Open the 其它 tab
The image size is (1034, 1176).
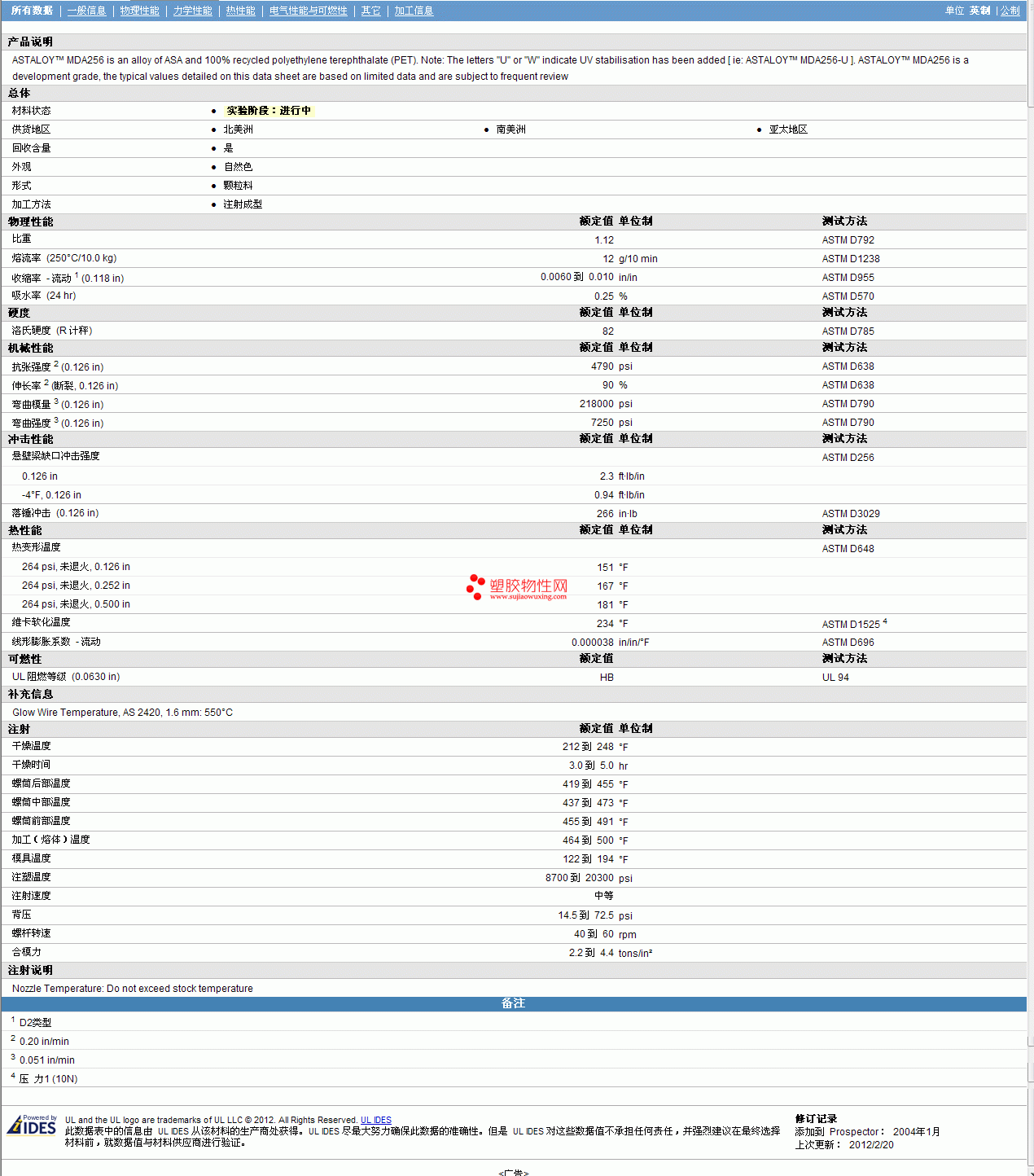point(370,11)
